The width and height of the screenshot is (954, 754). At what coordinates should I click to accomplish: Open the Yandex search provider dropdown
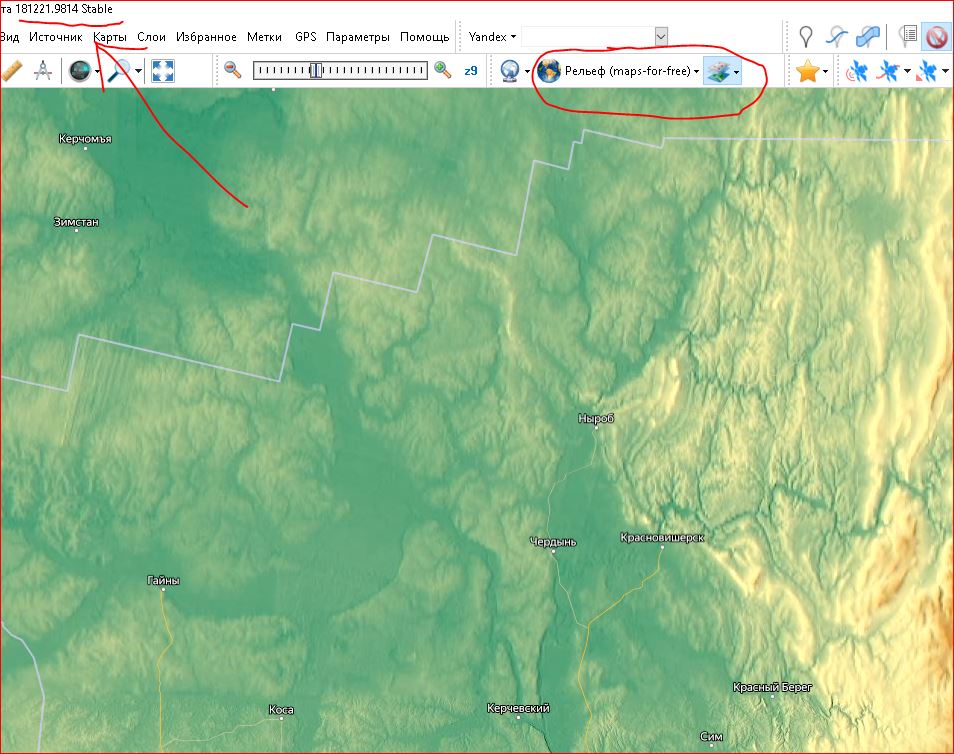coord(492,37)
